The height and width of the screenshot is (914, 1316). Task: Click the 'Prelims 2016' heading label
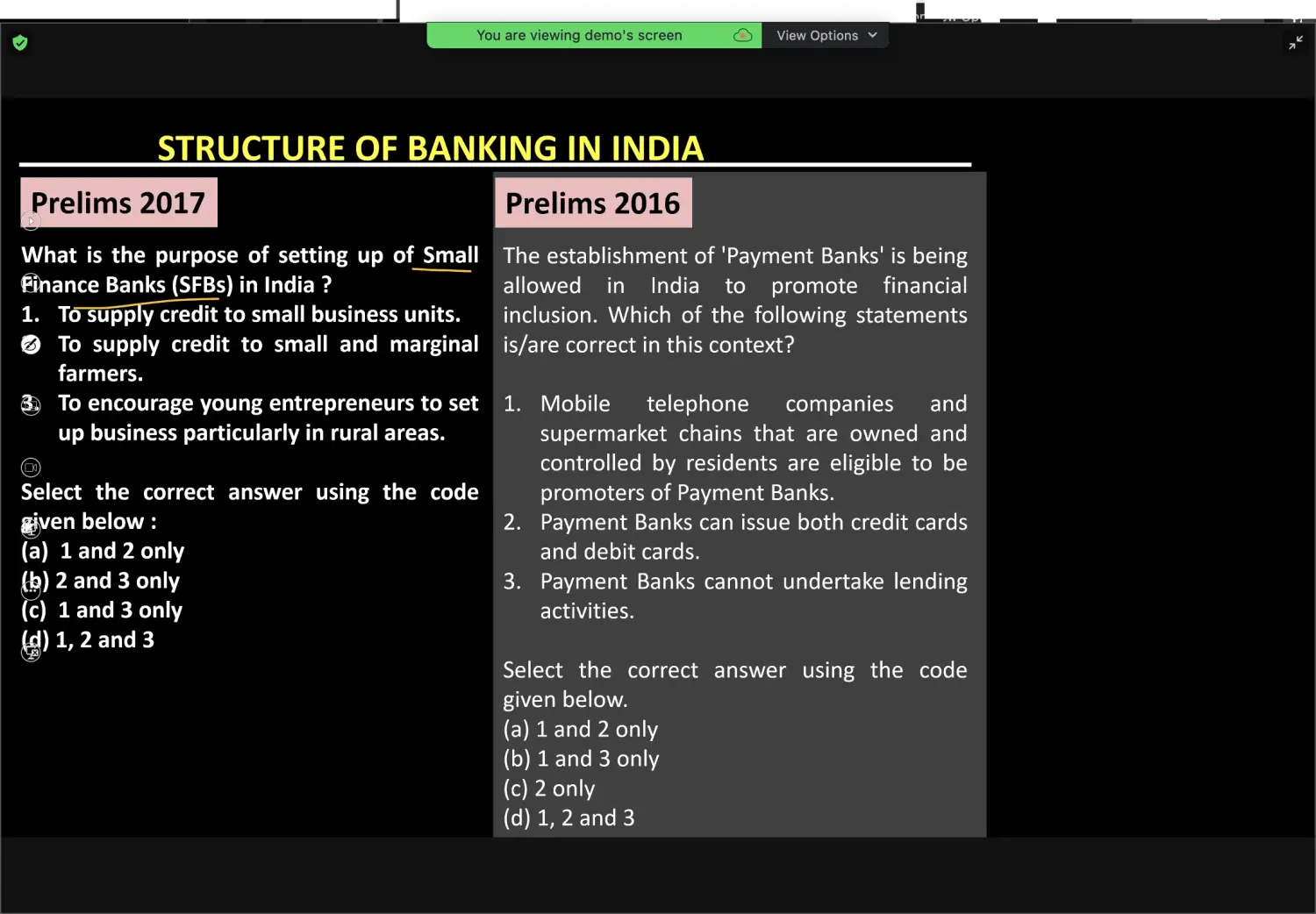(593, 203)
